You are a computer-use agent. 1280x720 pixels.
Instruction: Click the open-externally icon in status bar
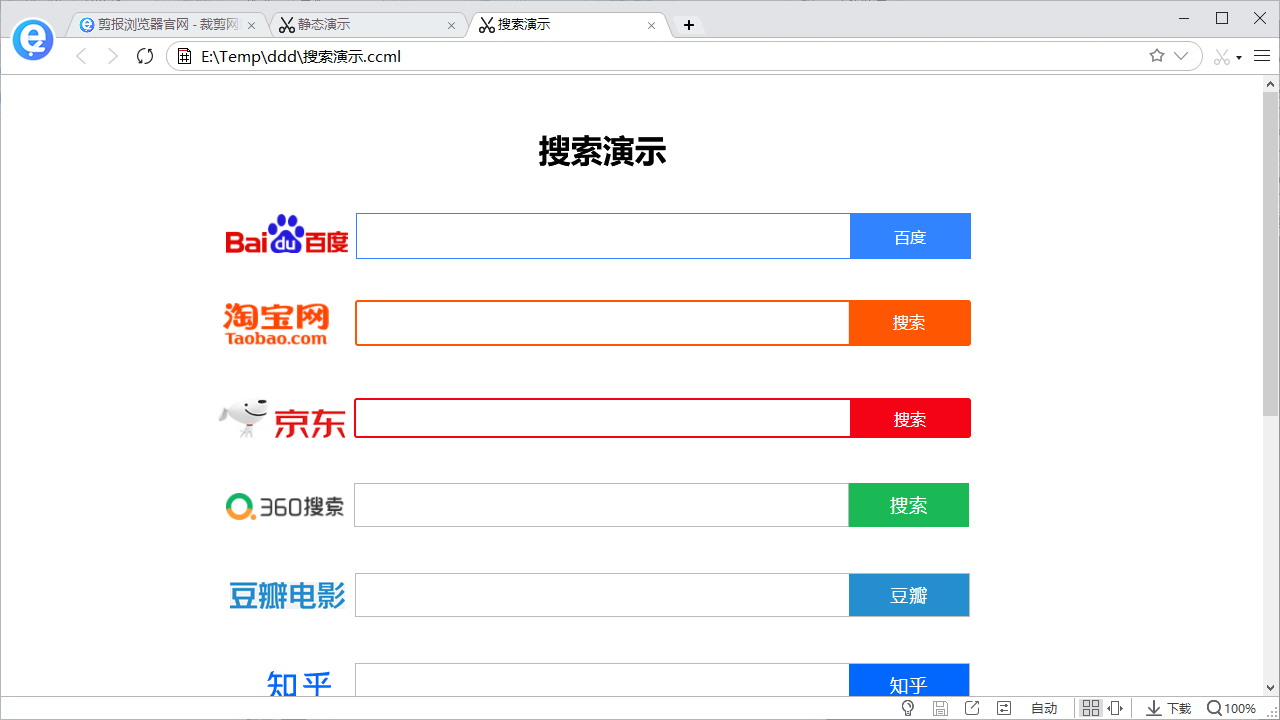point(972,708)
